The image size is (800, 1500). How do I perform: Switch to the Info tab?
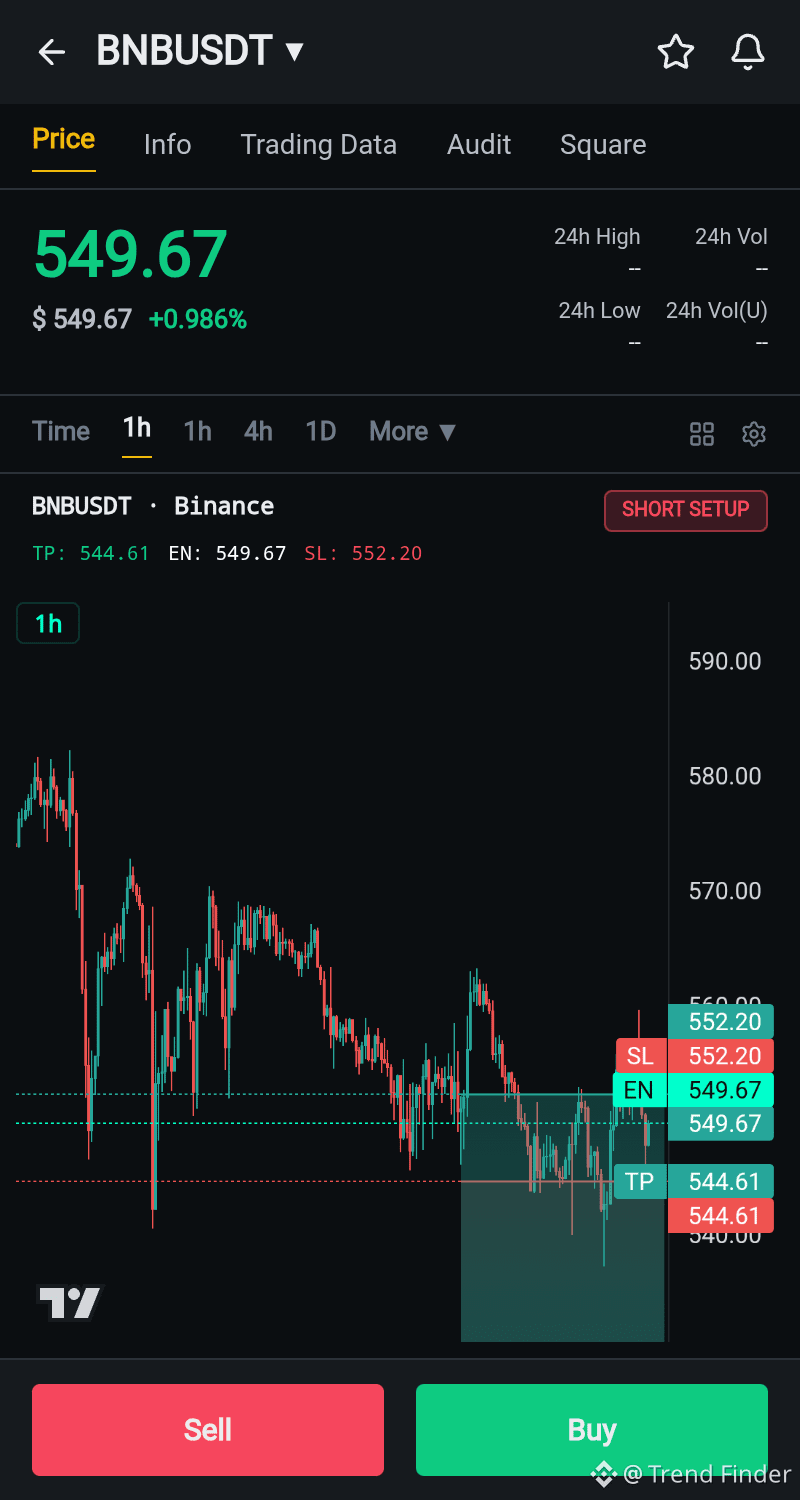pos(167,145)
